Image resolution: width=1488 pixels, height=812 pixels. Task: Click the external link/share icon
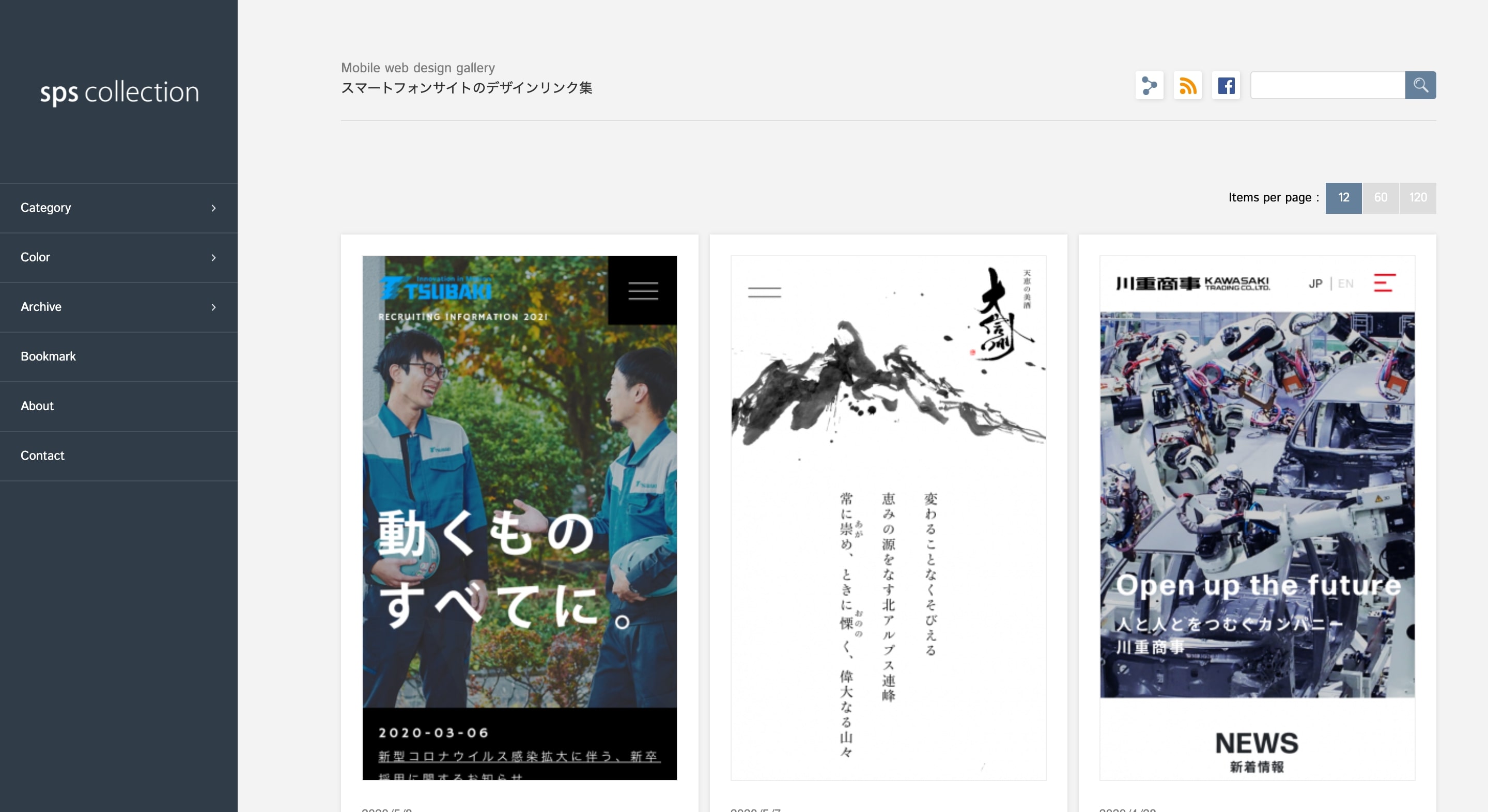1150,85
